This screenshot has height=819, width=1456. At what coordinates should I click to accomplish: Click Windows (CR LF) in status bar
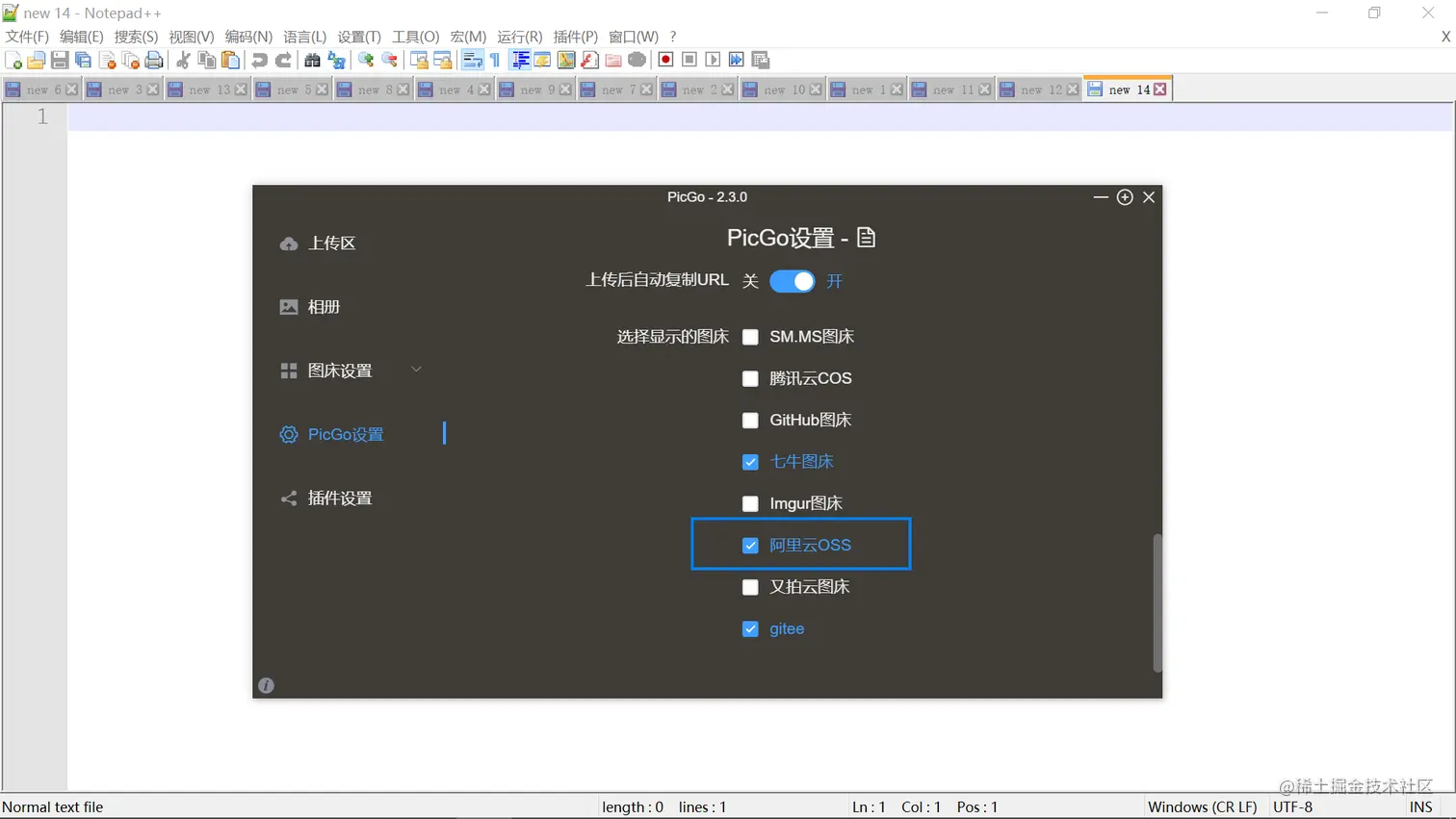click(1203, 806)
